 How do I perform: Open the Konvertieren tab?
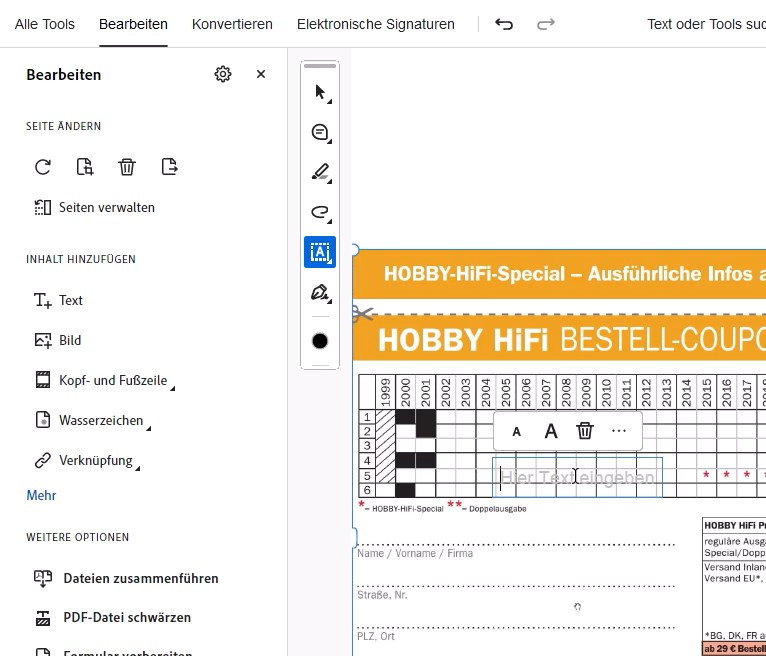point(232,24)
